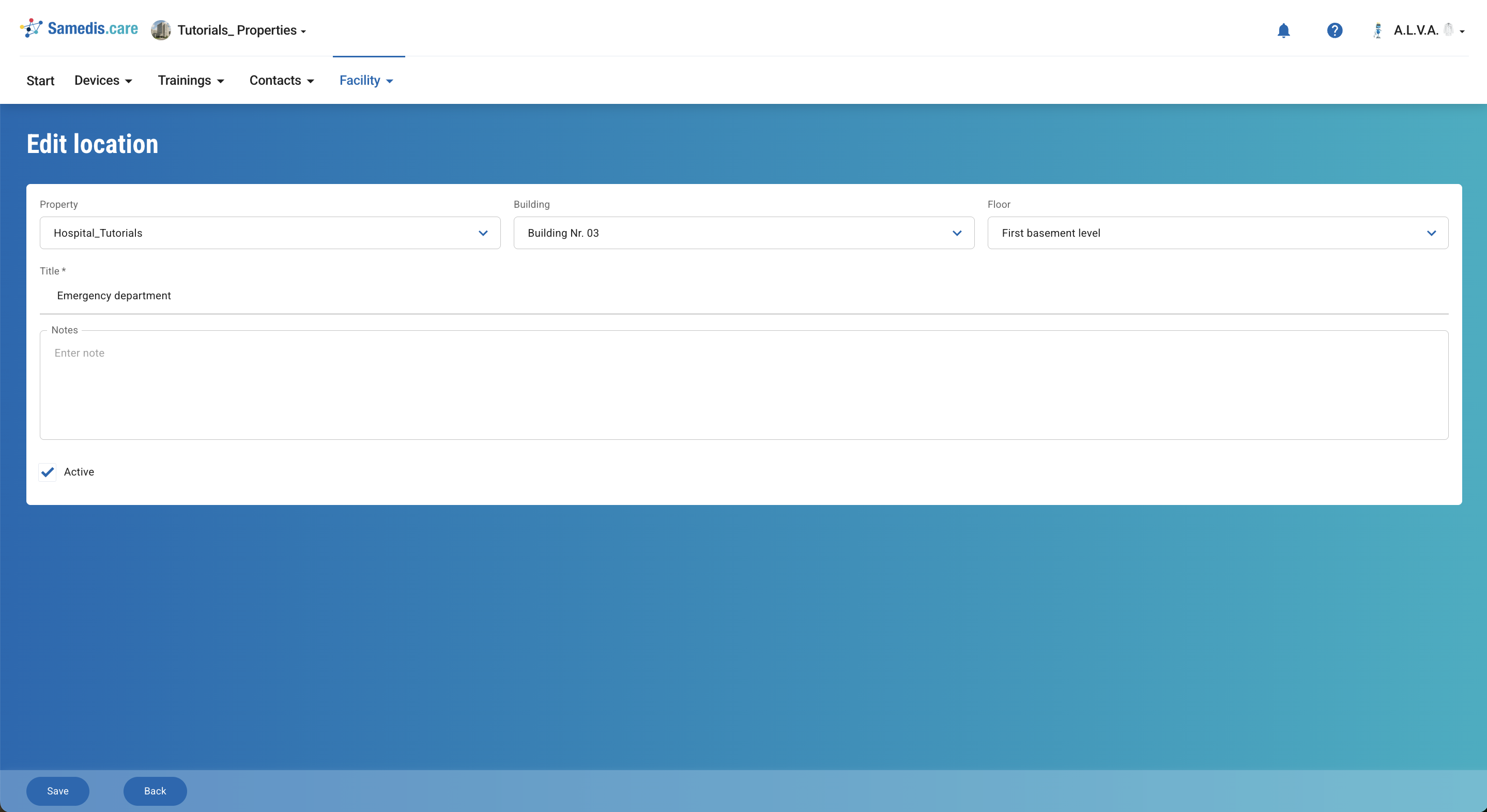
Task: Click the Tutorials_Properties building avatar
Action: pyautogui.click(x=160, y=30)
